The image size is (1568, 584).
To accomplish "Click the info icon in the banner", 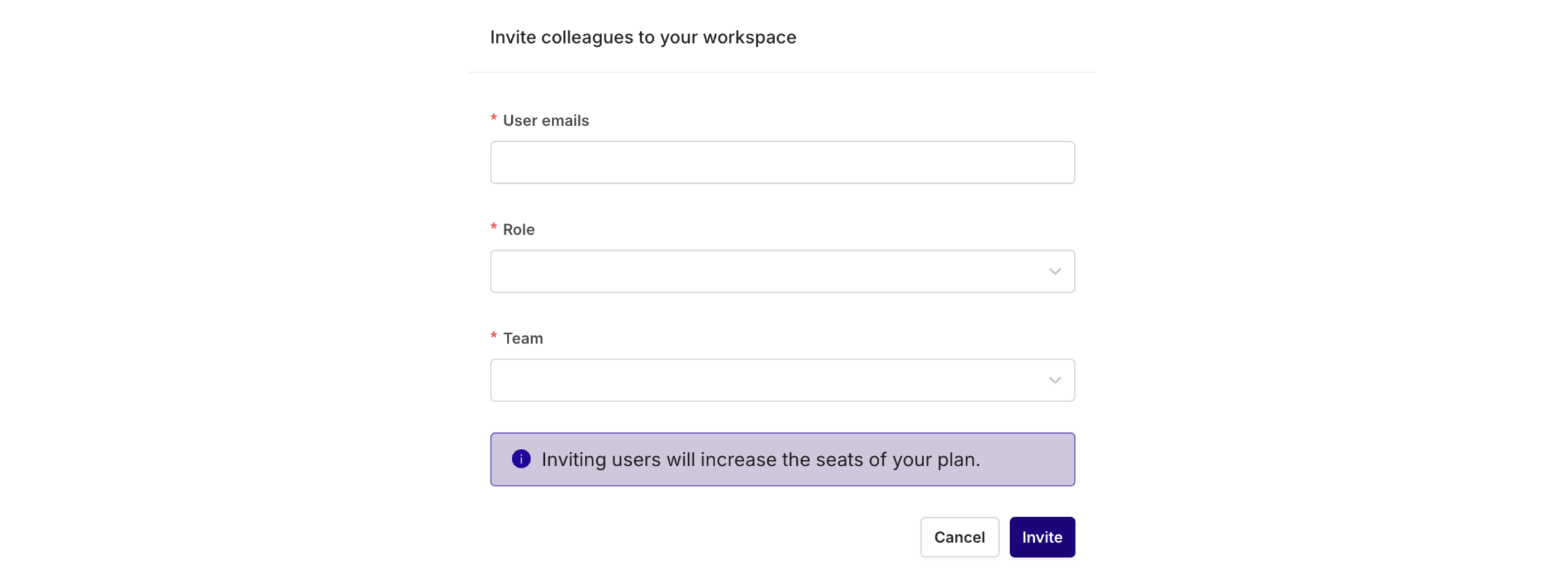I will pyautogui.click(x=522, y=459).
